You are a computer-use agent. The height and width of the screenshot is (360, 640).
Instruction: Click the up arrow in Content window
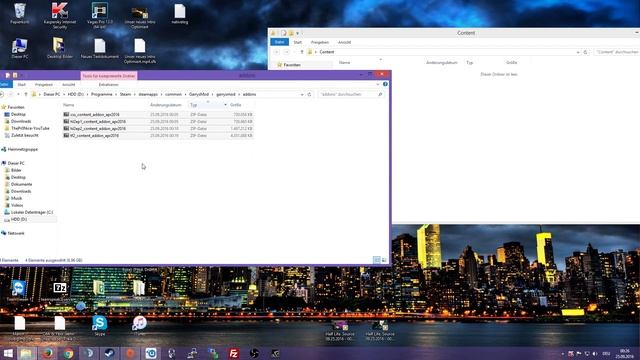click(x=302, y=52)
